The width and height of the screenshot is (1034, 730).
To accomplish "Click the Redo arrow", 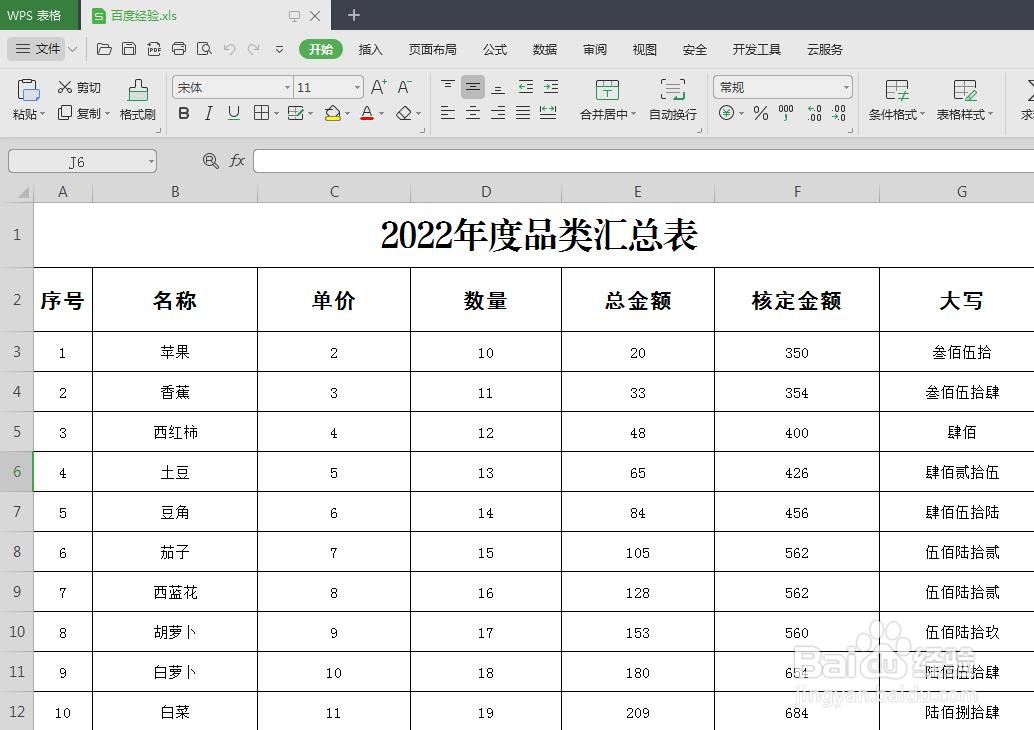I will coord(253,49).
